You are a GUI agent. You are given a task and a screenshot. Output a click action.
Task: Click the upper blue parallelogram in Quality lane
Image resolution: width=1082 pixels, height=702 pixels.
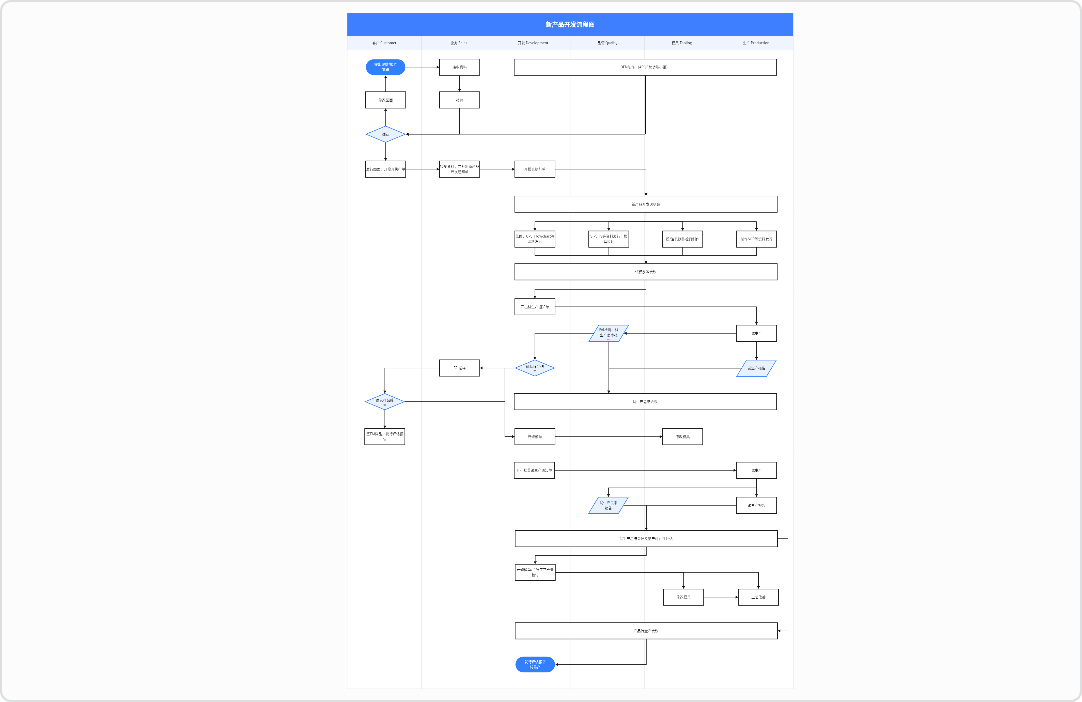pos(608,334)
